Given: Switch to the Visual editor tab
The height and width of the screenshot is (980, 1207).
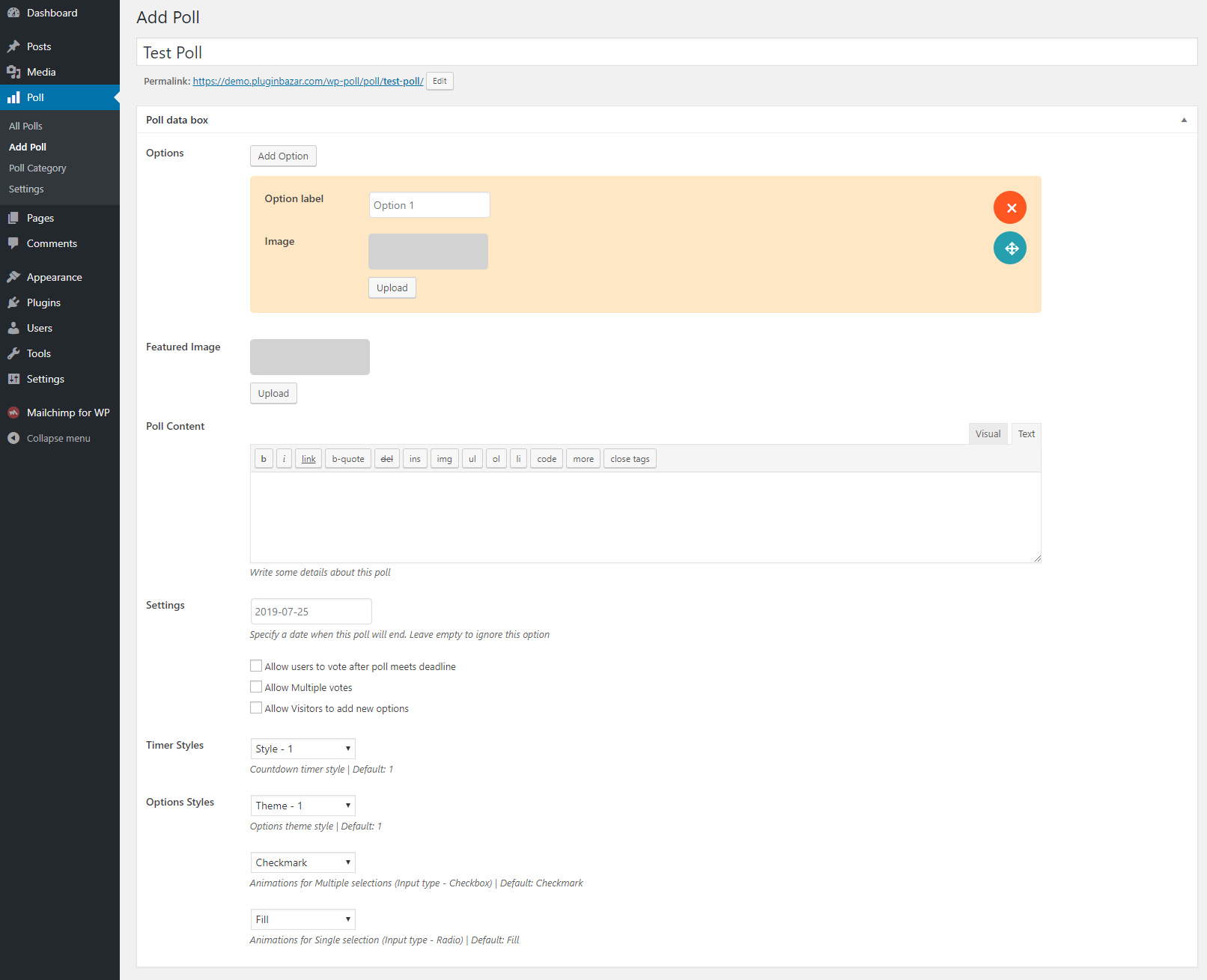Looking at the screenshot, I should pyautogui.click(x=987, y=433).
